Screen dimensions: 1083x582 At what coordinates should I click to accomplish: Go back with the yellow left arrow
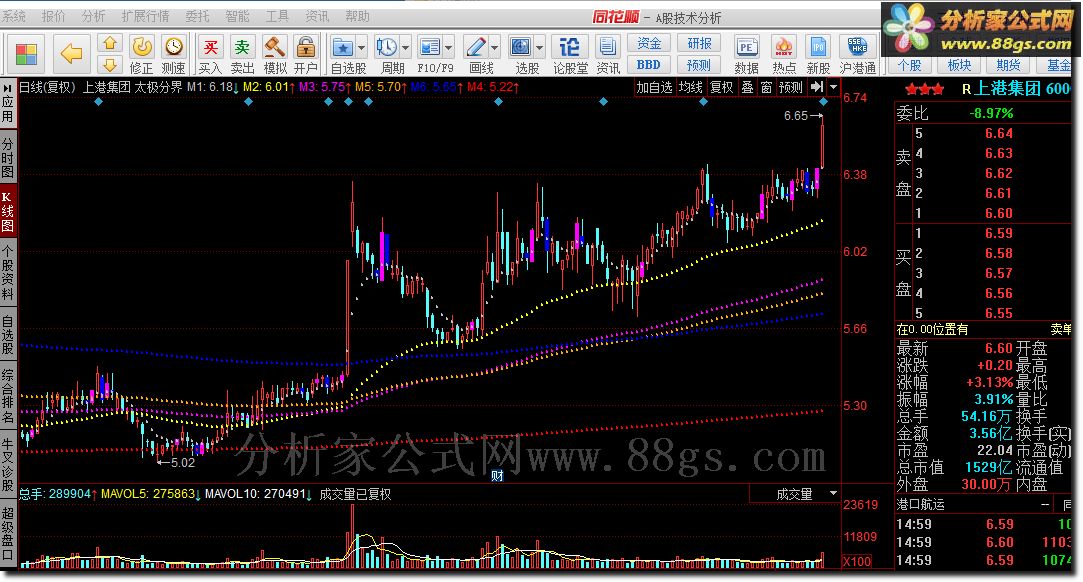[x=71, y=54]
